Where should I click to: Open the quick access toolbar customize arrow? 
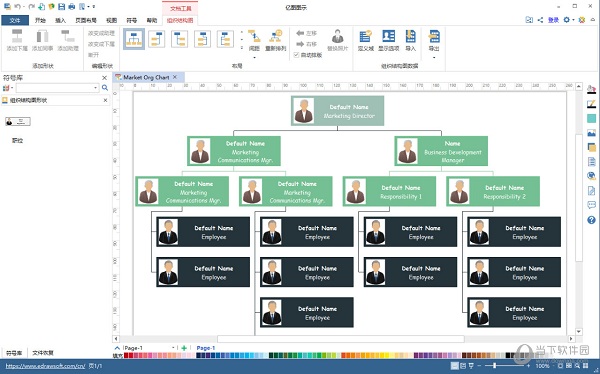pos(94,7)
